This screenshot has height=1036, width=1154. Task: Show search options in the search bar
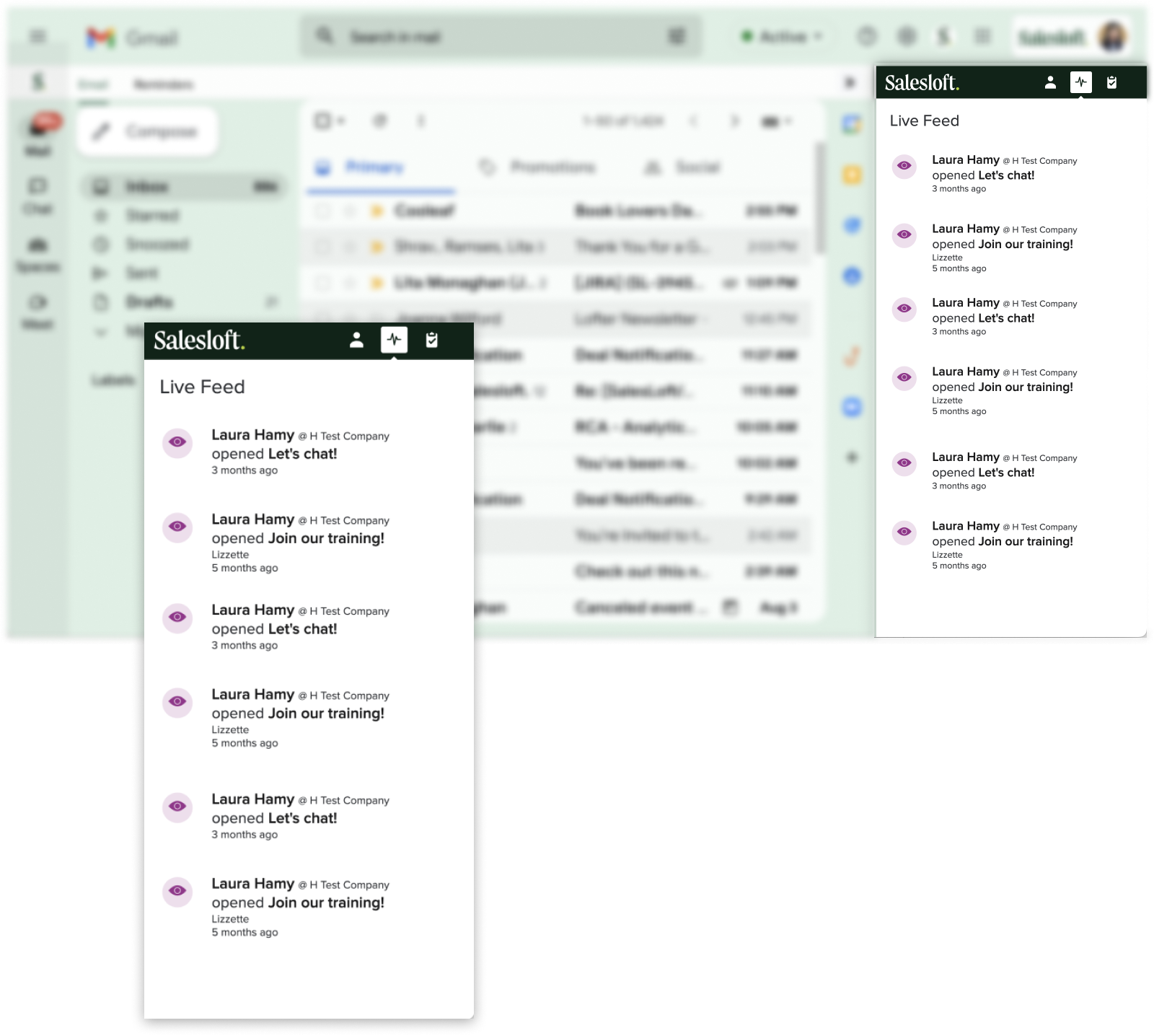677,36
